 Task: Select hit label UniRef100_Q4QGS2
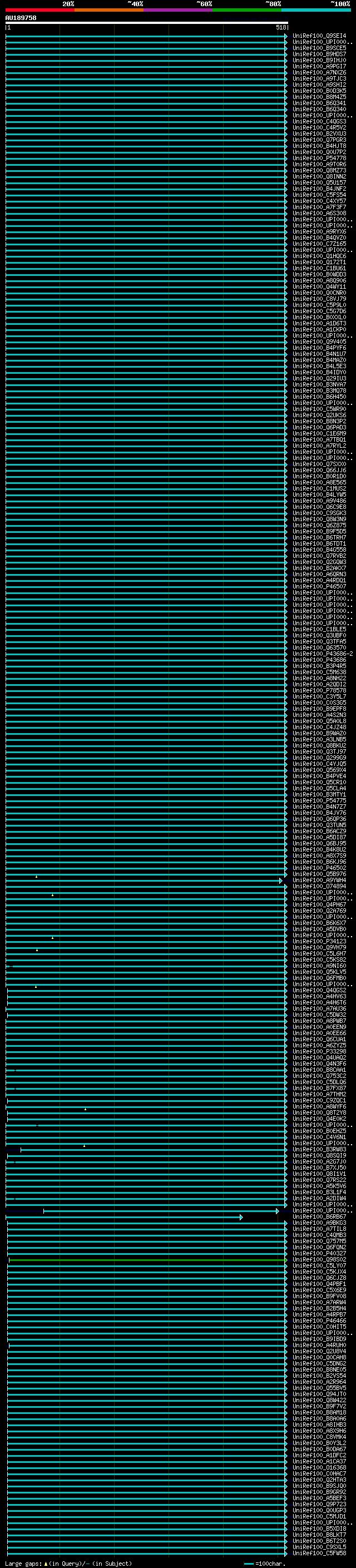click(x=319, y=990)
